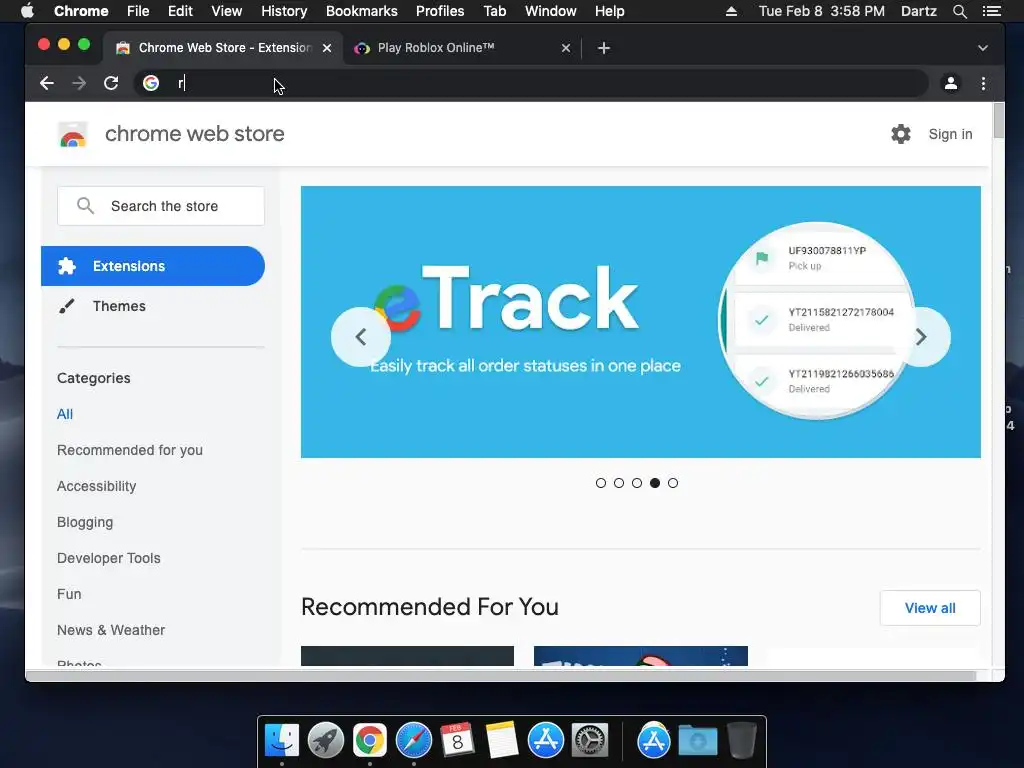Select fifth carousel dot

pos(673,483)
